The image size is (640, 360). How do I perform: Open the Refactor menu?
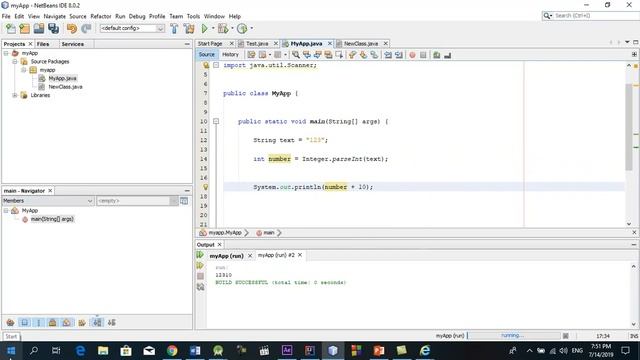tap(101, 16)
